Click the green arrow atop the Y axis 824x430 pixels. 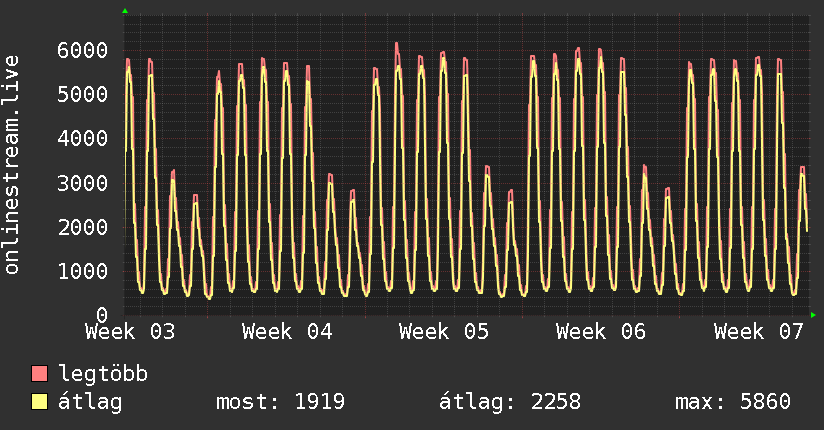coord(125,11)
